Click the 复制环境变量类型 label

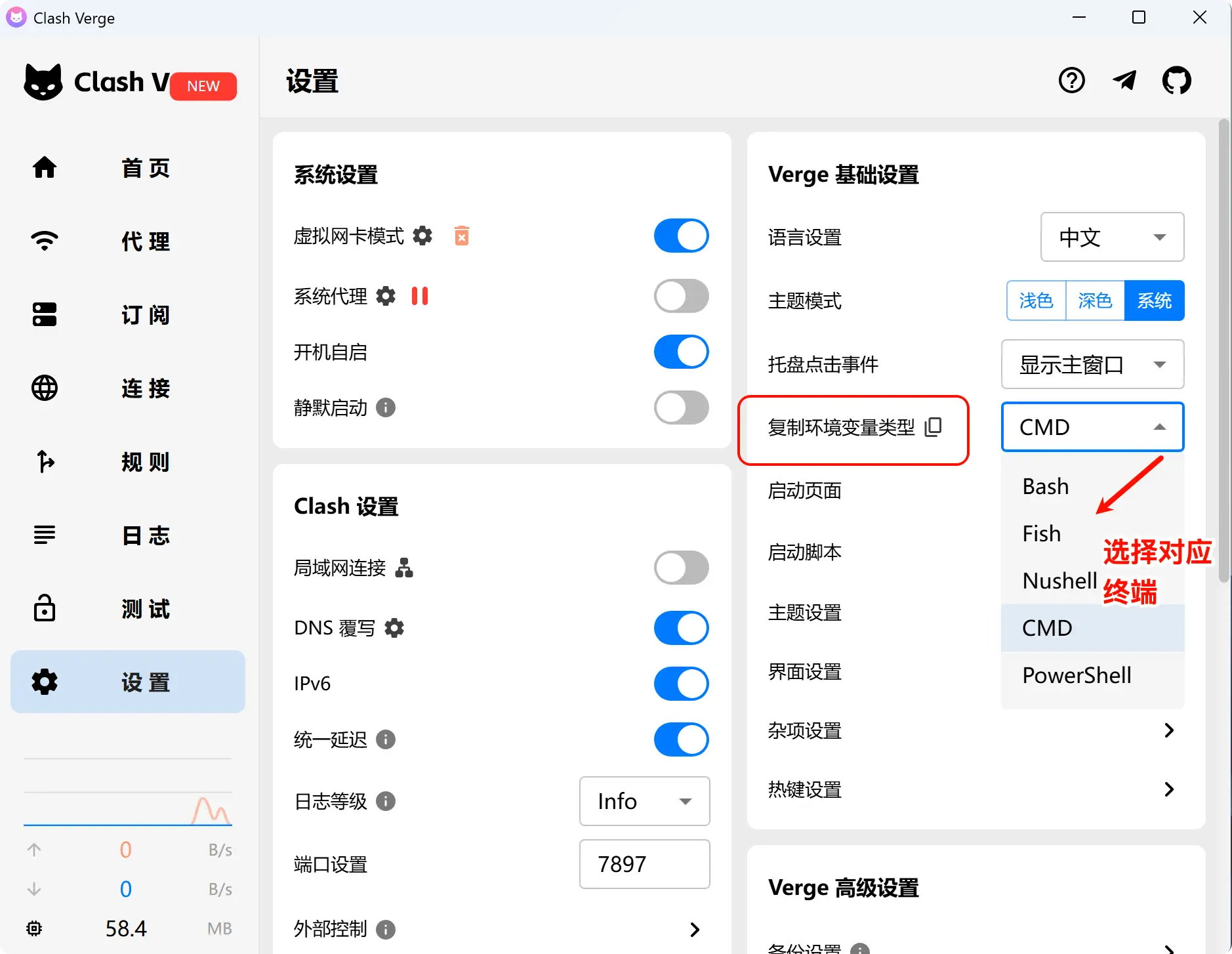(841, 427)
